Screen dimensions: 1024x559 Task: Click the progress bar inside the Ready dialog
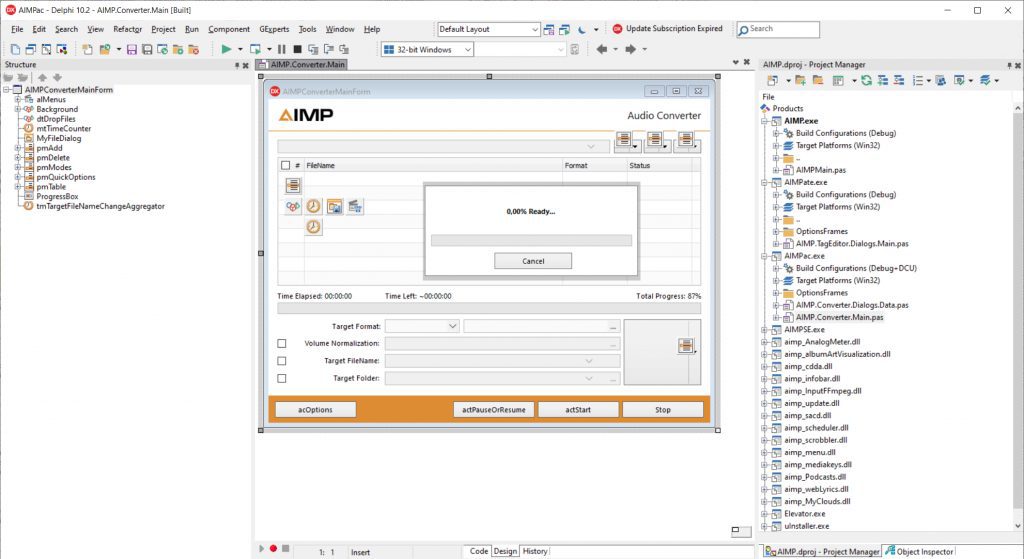531,240
